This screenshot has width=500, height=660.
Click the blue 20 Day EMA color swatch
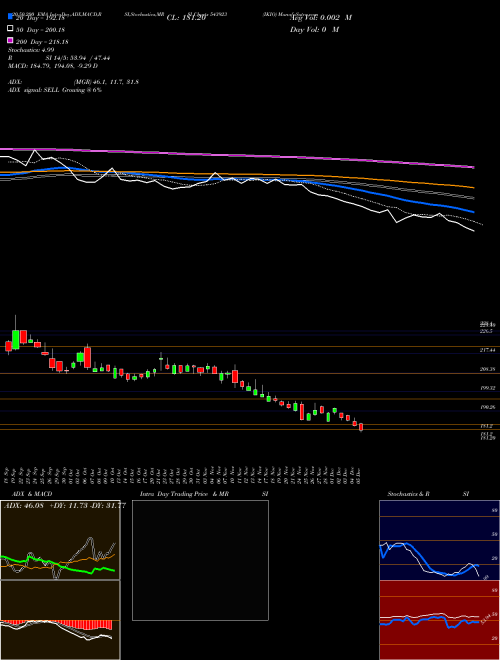point(10,17)
